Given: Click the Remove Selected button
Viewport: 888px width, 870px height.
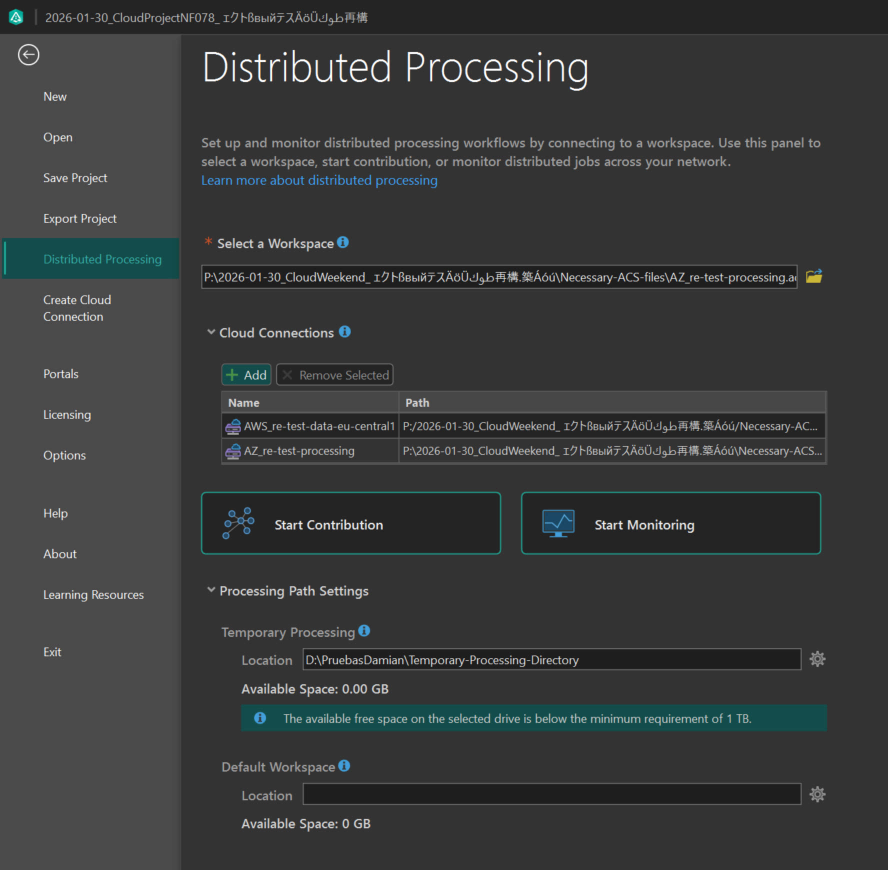Looking at the screenshot, I should [x=335, y=375].
